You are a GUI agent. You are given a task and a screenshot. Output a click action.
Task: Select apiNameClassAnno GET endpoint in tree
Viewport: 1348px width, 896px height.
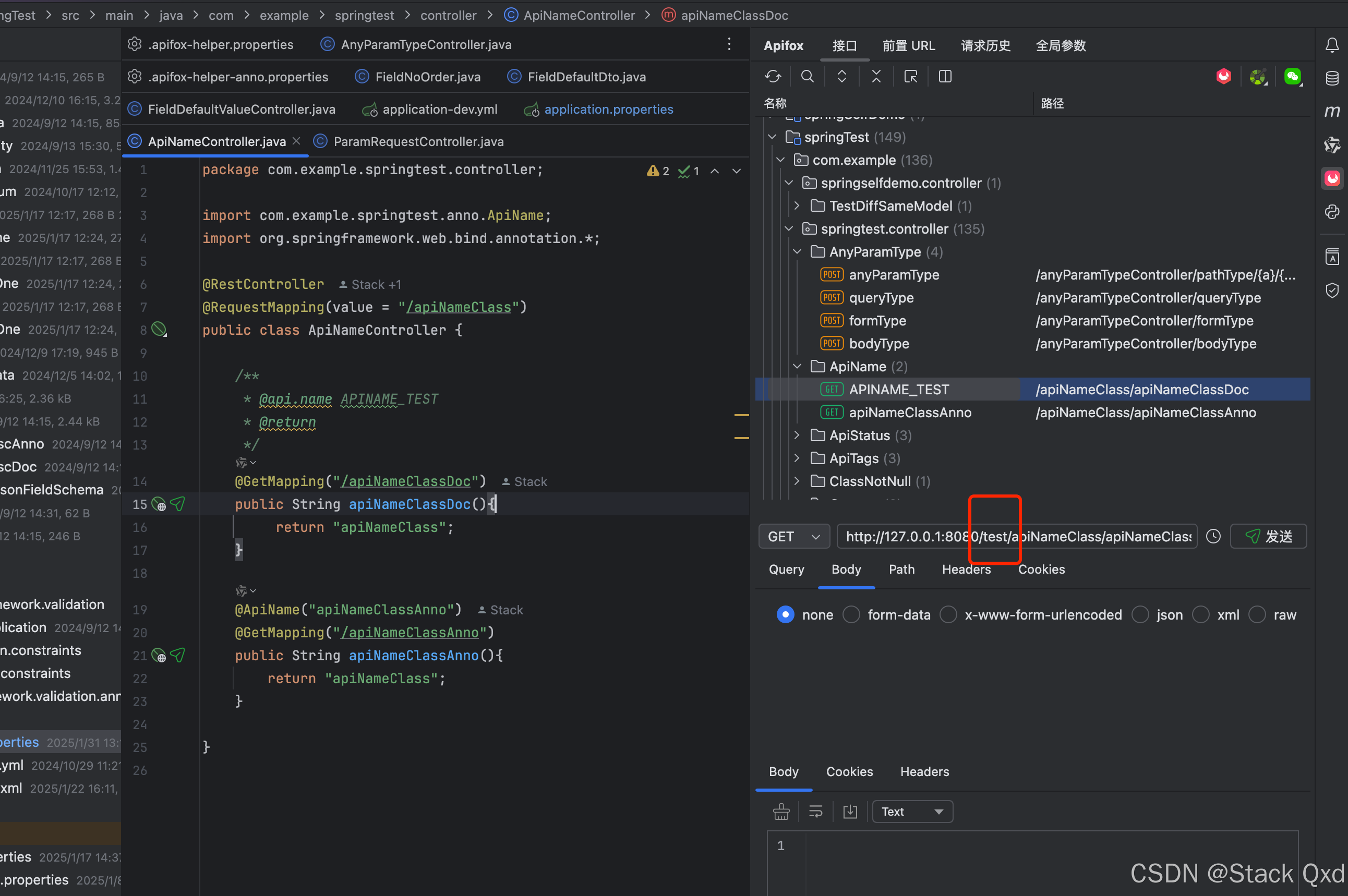[910, 413]
